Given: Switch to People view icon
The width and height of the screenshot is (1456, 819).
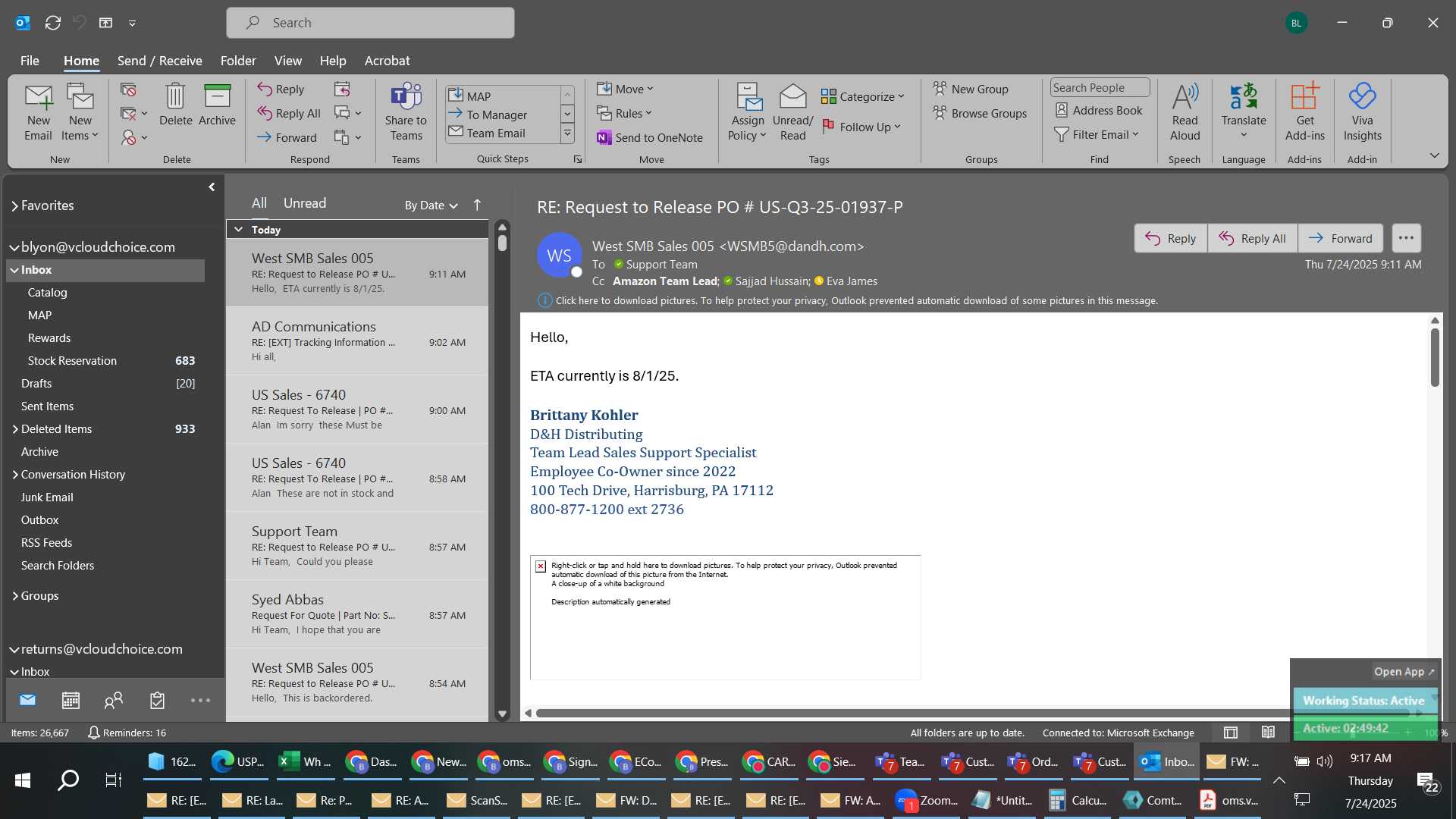Looking at the screenshot, I should pos(114,701).
